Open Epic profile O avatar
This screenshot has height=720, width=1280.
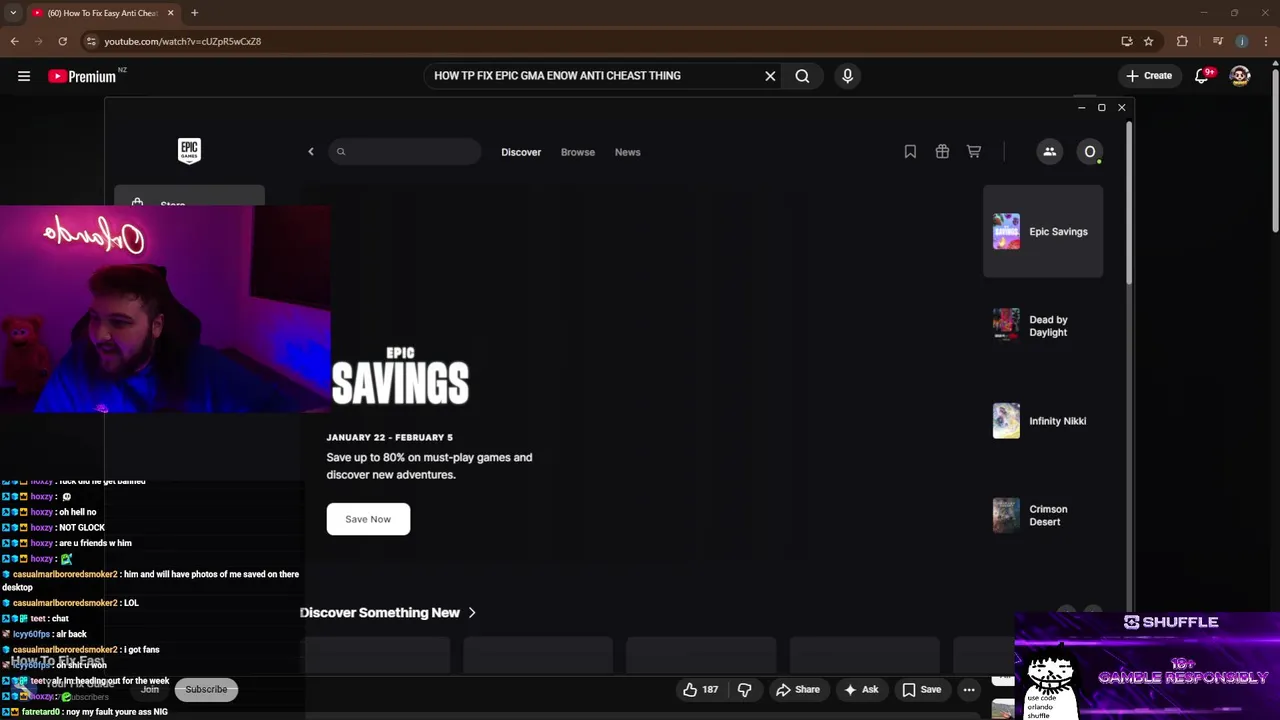pos(1090,152)
